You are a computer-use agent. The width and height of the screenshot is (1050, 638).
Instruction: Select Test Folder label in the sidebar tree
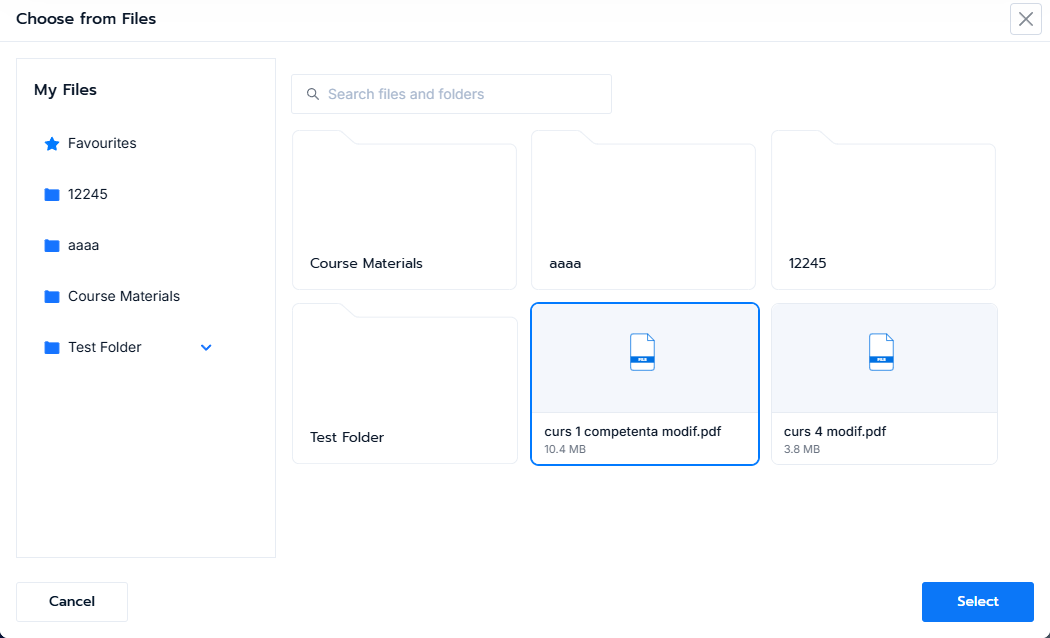[104, 347]
